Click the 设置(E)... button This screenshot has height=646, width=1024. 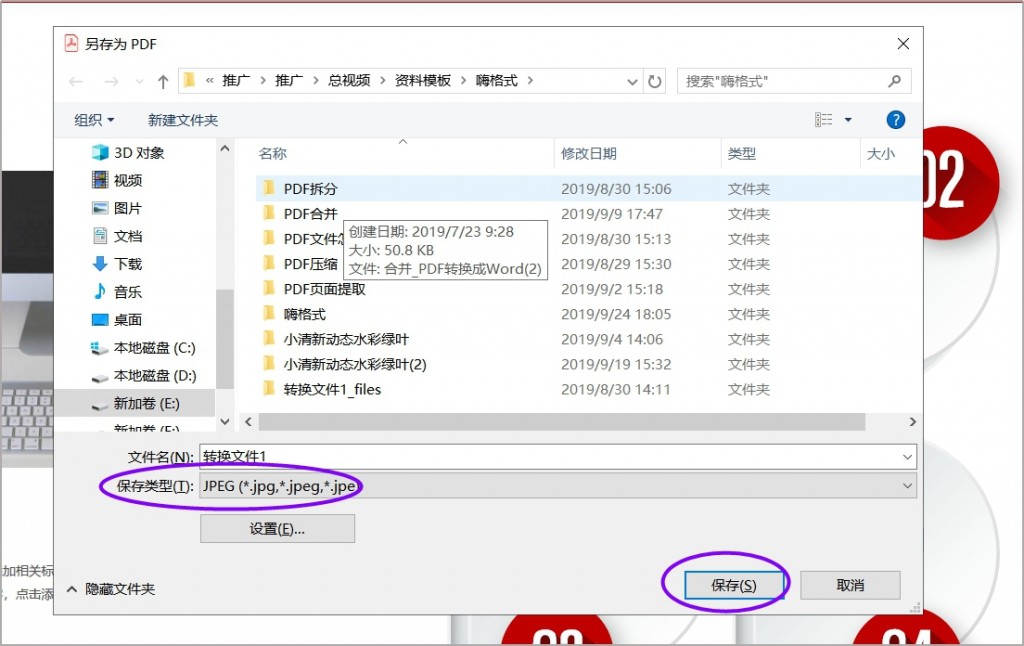277,528
